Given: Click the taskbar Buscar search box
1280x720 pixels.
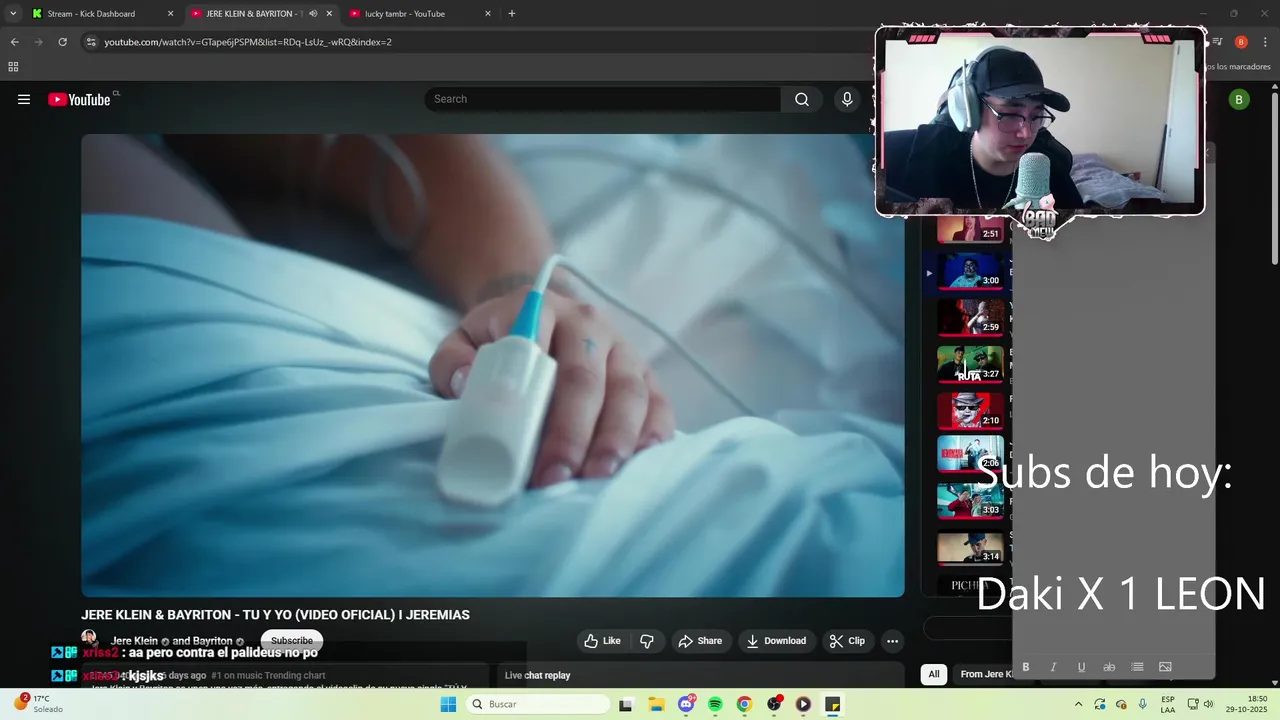Looking at the screenshot, I should pos(538,704).
